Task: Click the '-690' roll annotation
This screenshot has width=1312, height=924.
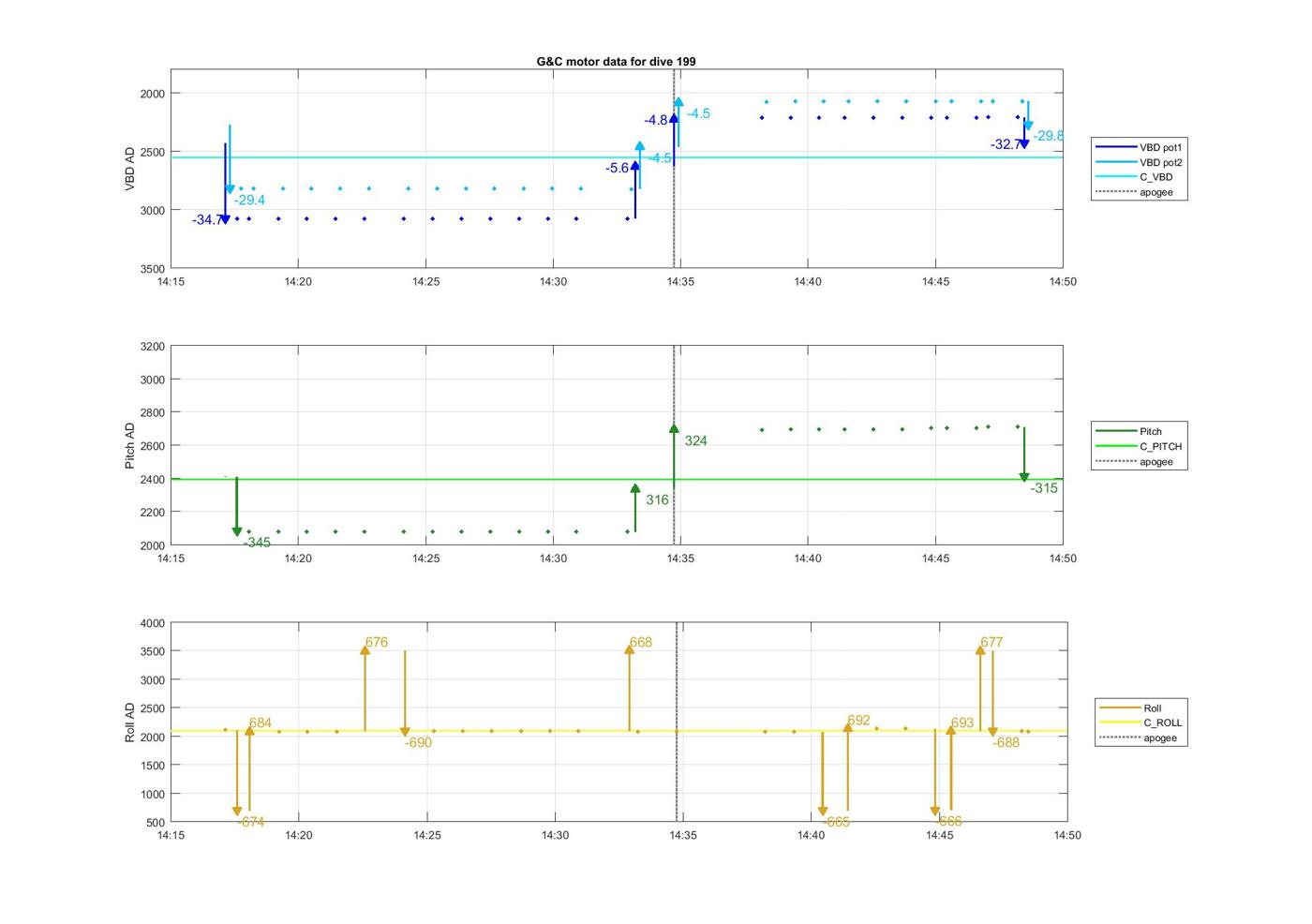Action: pyautogui.click(x=418, y=742)
